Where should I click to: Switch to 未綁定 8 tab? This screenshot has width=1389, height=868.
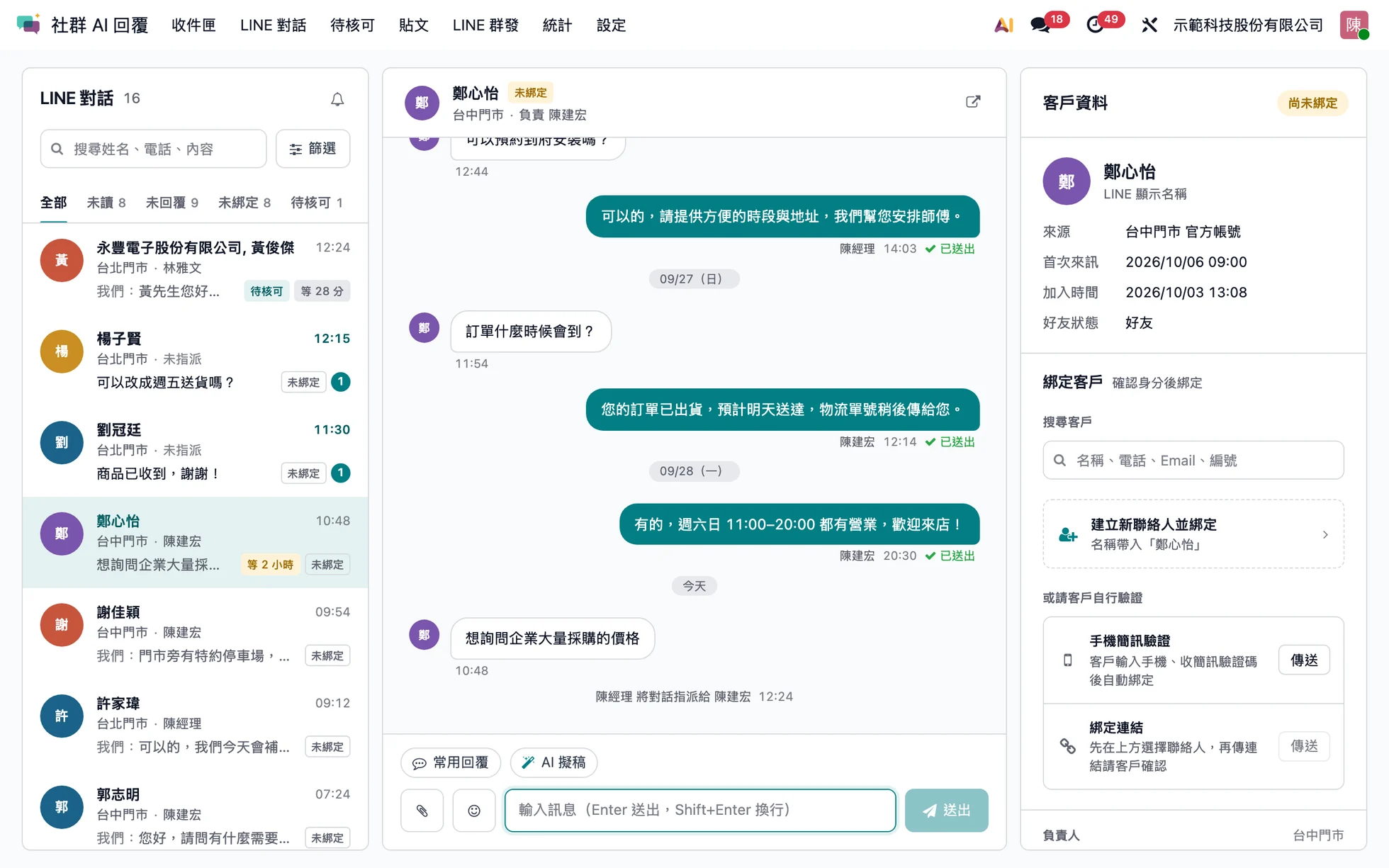244,203
